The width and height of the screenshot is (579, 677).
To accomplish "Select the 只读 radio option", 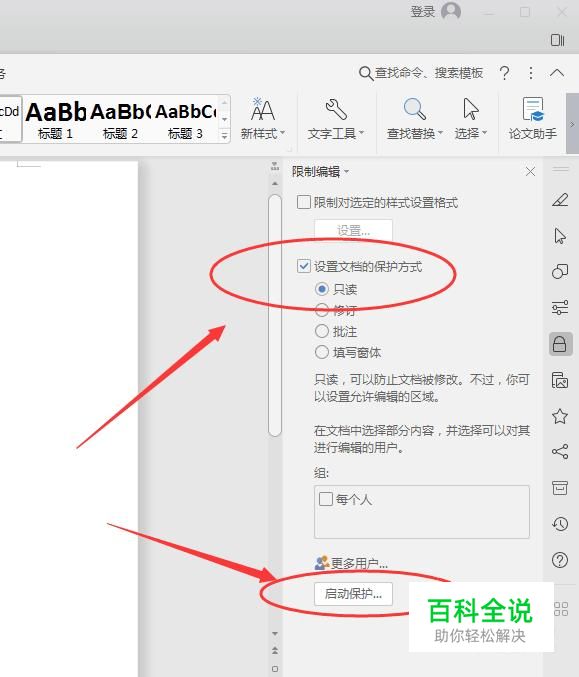I will (x=322, y=289).
